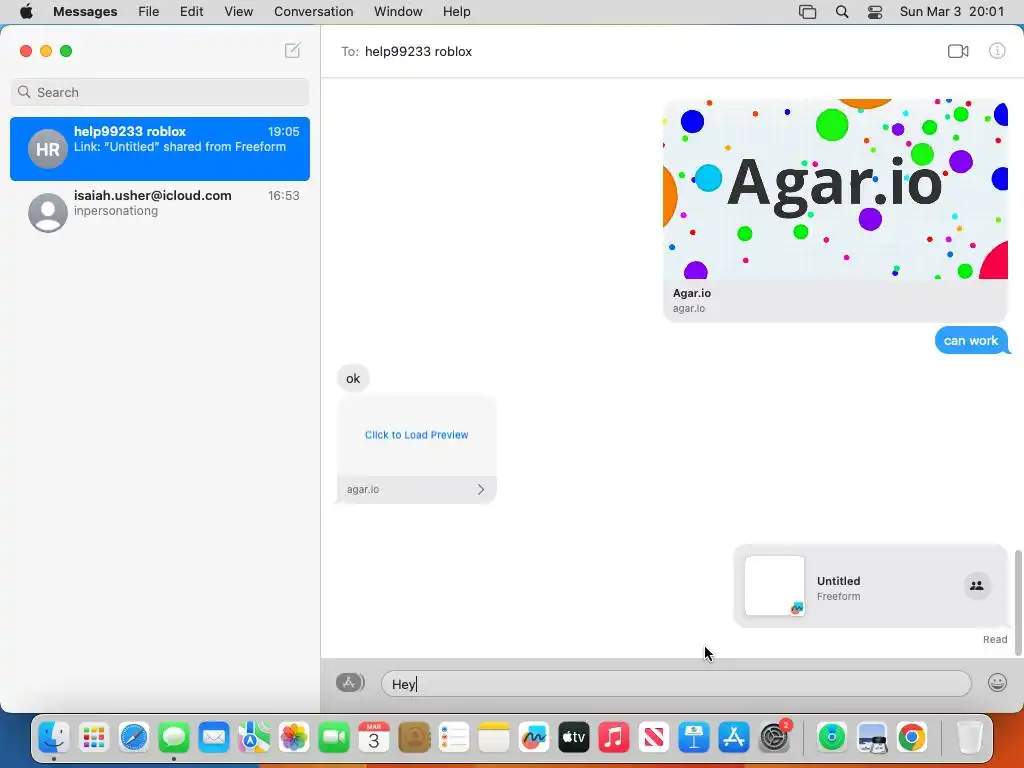
Task: Open the Untitled Freeform board card
Action: click(x=871, y=586)
